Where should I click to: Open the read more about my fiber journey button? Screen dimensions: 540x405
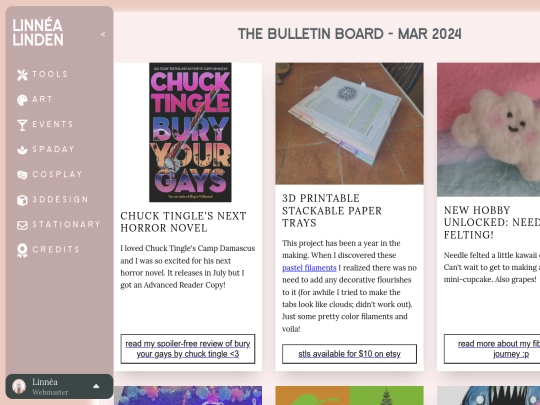[x=492, y=349]
